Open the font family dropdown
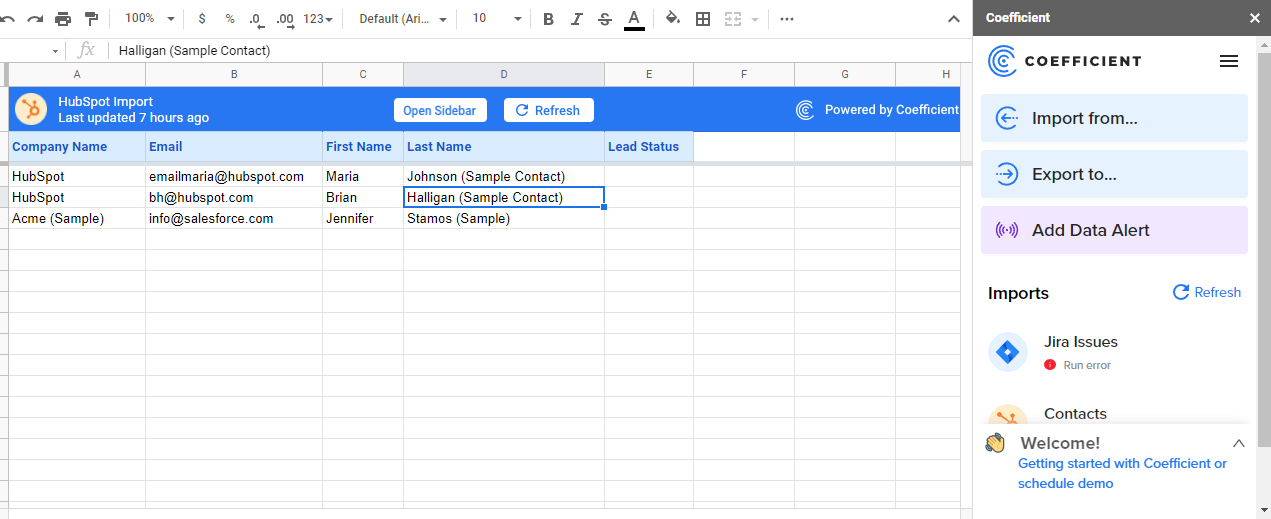Screen dimensions: 1271x519 [403, 19]
